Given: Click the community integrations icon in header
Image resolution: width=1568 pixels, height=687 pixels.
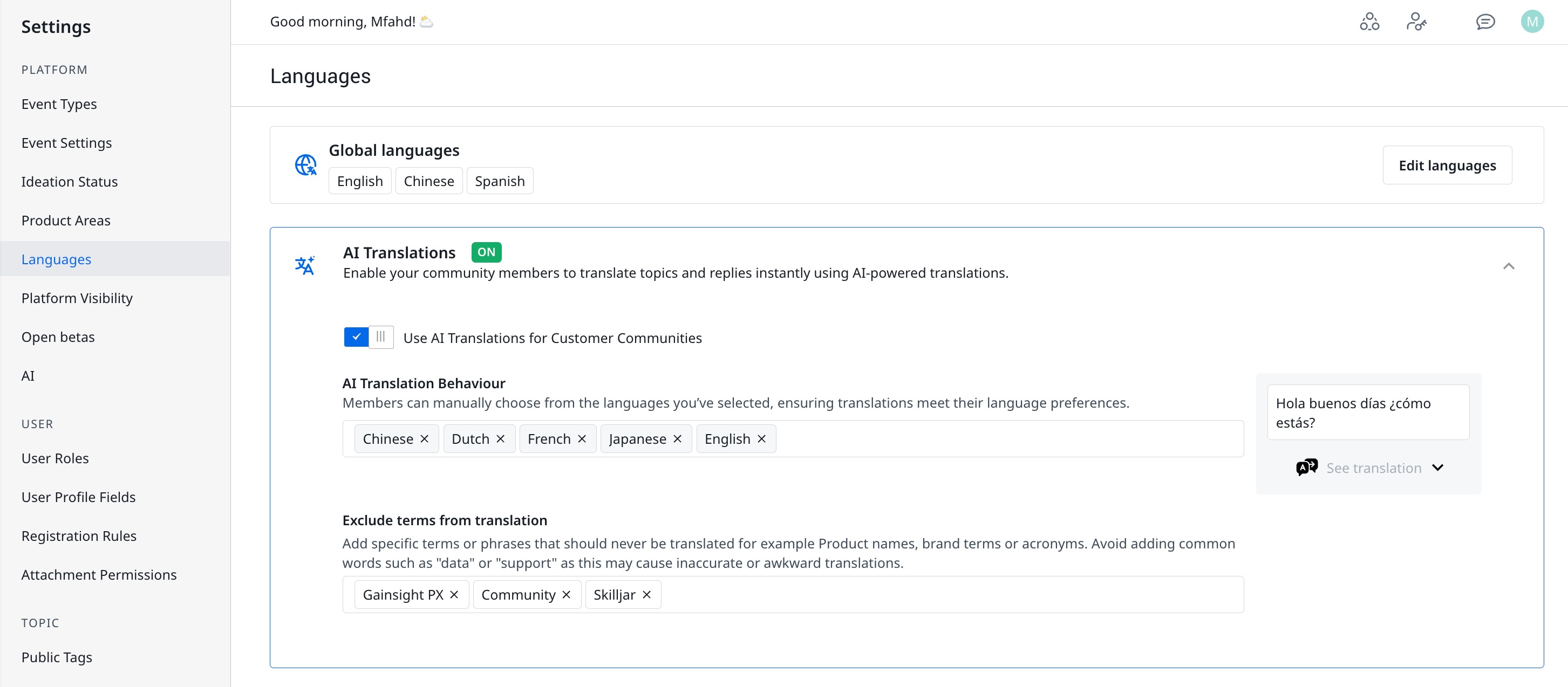Looking at the screenshot, I should tap(1369, 22).
